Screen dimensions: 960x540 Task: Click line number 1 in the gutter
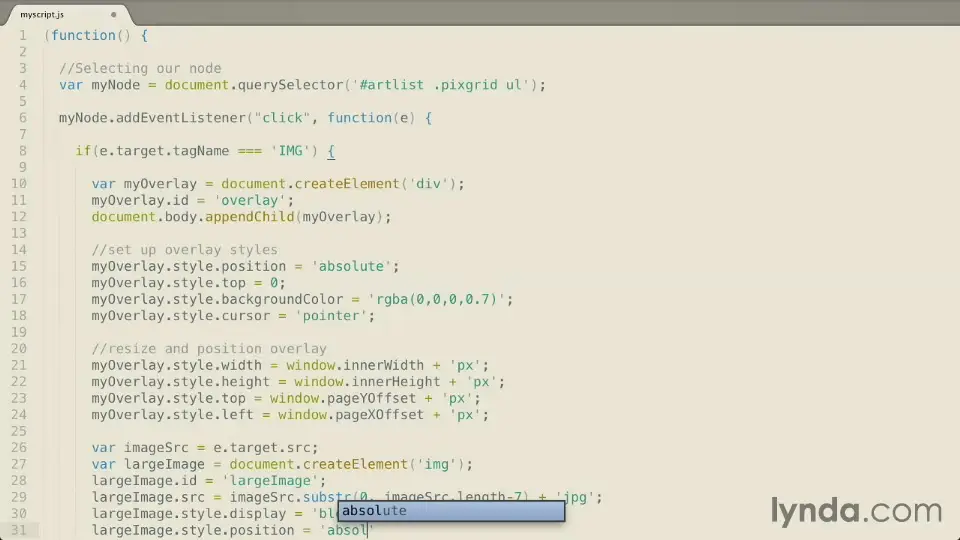pyautogui.click(x=23, y=36)
